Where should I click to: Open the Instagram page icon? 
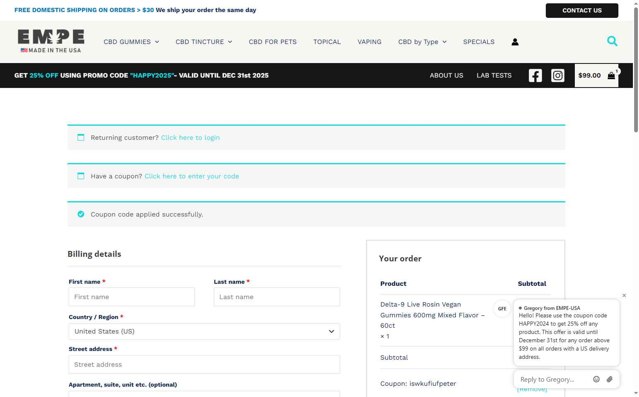click(557, 75)
